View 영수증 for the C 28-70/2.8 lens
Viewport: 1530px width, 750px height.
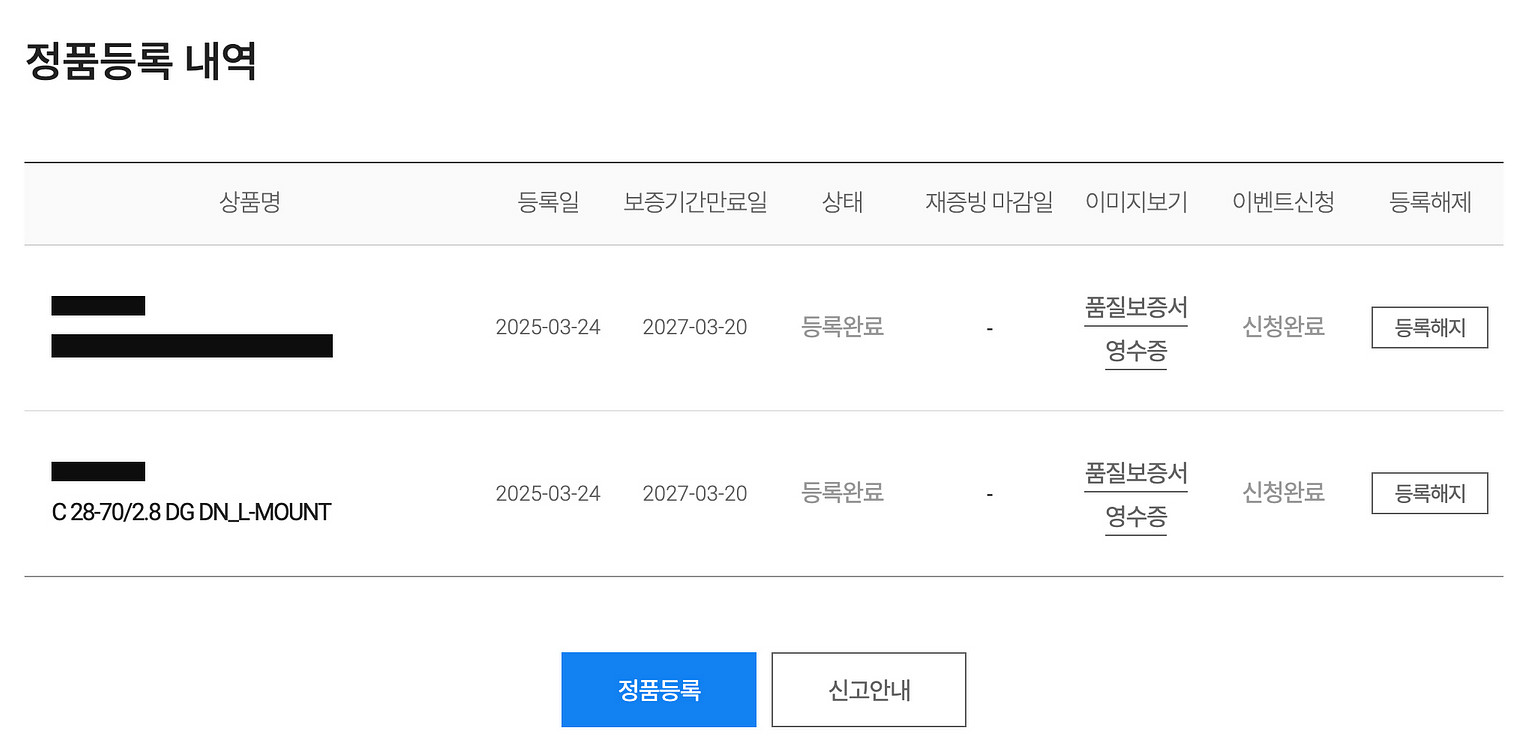tap(1136, 517)
